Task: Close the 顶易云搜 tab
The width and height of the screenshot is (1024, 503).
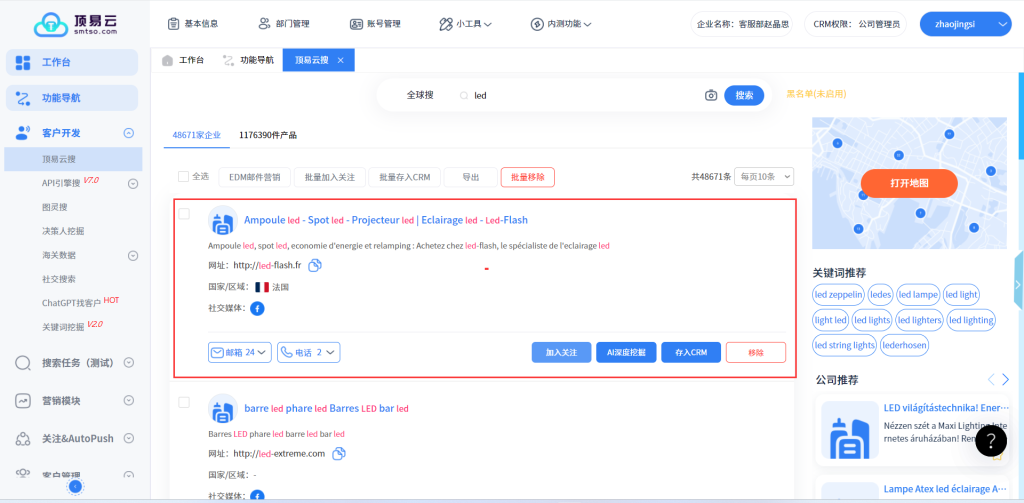Action: (x=340, y=60)
